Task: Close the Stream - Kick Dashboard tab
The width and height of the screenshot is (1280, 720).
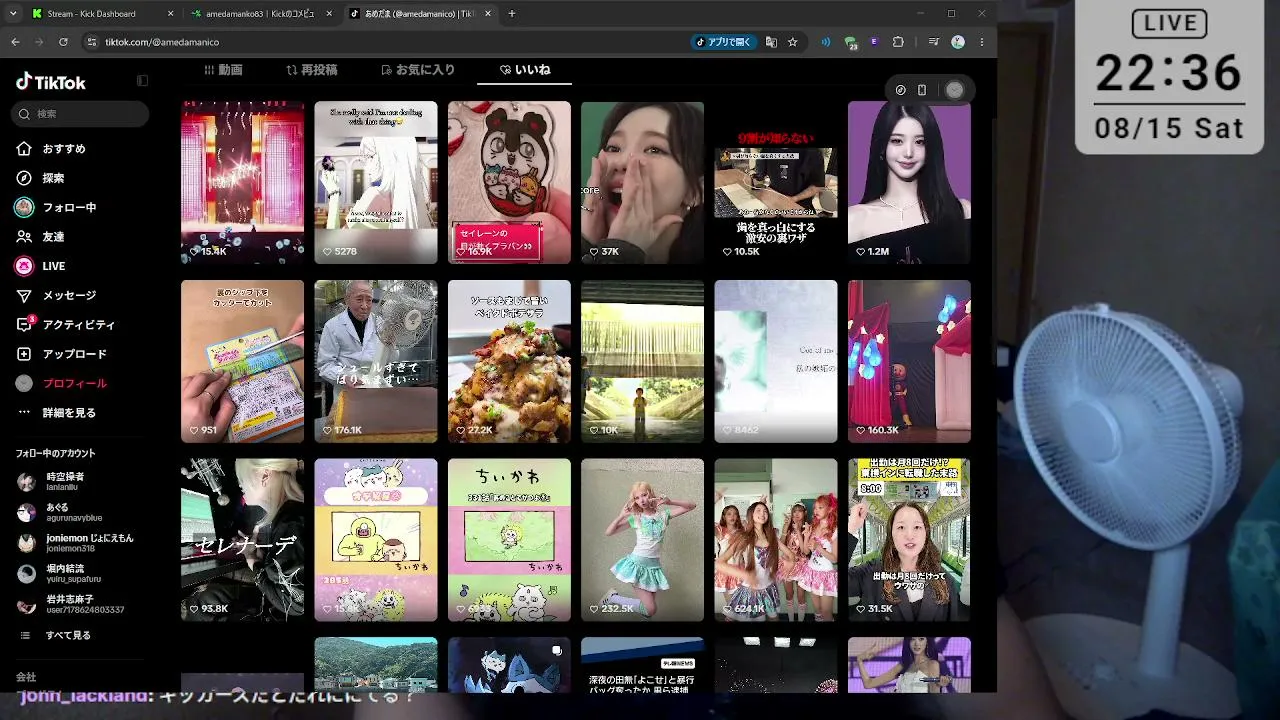Action: click(170, 14)
